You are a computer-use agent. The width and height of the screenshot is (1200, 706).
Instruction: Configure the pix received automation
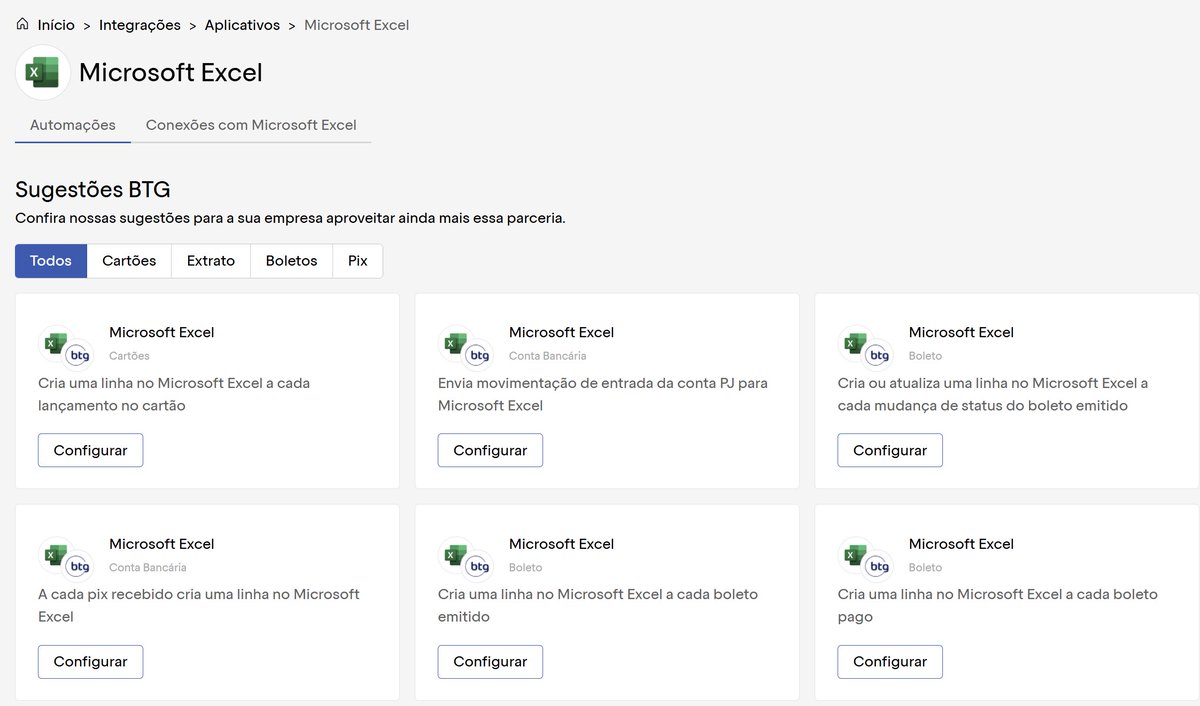click(x=90, y=661)
